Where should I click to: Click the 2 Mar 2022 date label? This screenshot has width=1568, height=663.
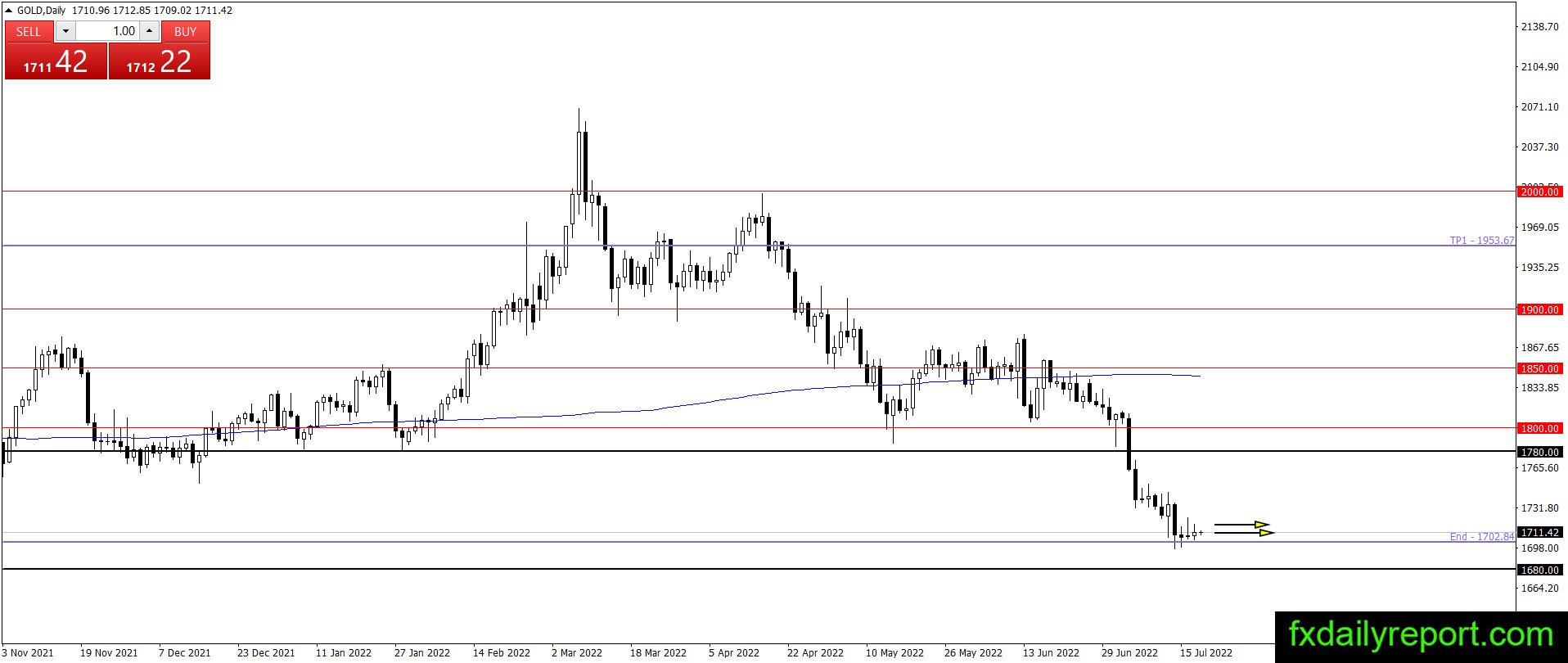click(577, 652)
